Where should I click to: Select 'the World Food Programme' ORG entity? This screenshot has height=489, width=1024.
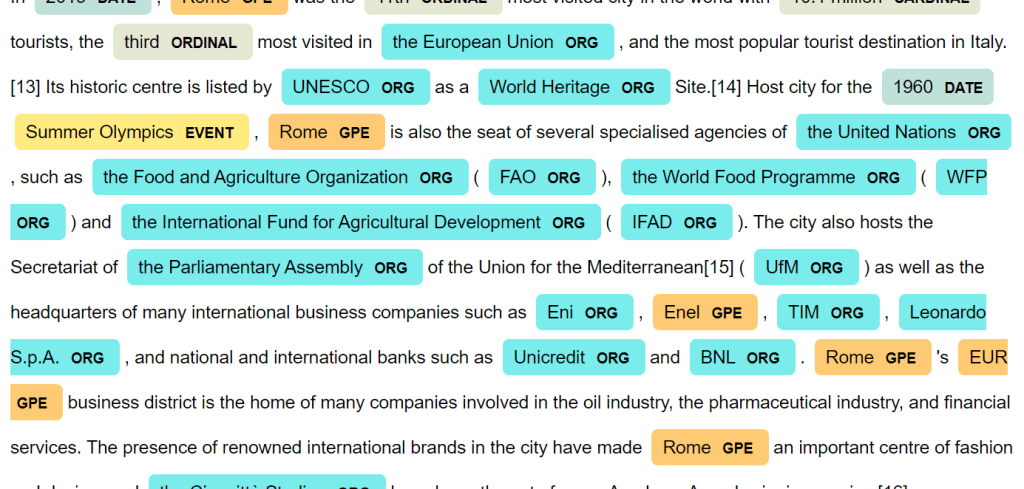coord(767,177)
